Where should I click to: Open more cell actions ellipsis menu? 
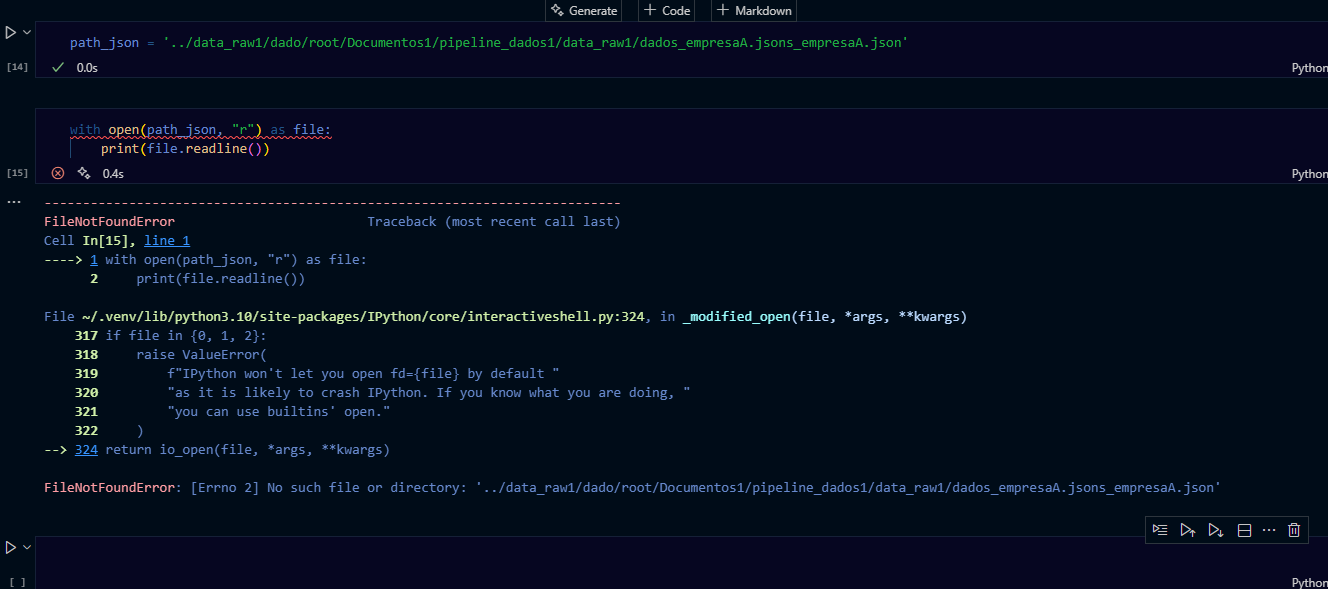(x=1269, y=530)
